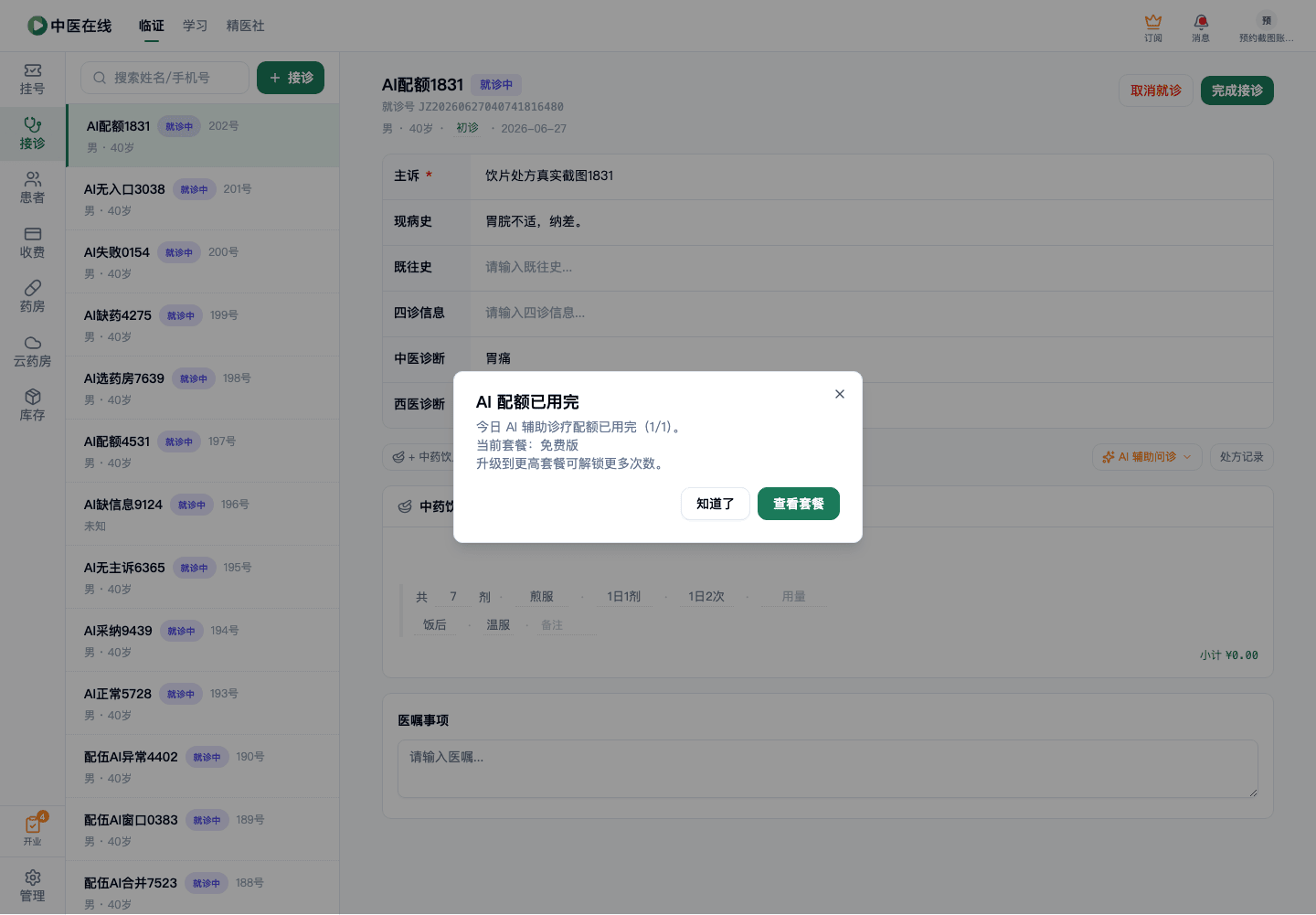
Task: Expand the AI 辅助问诊 dropdown
Action: click(1147, 457)
